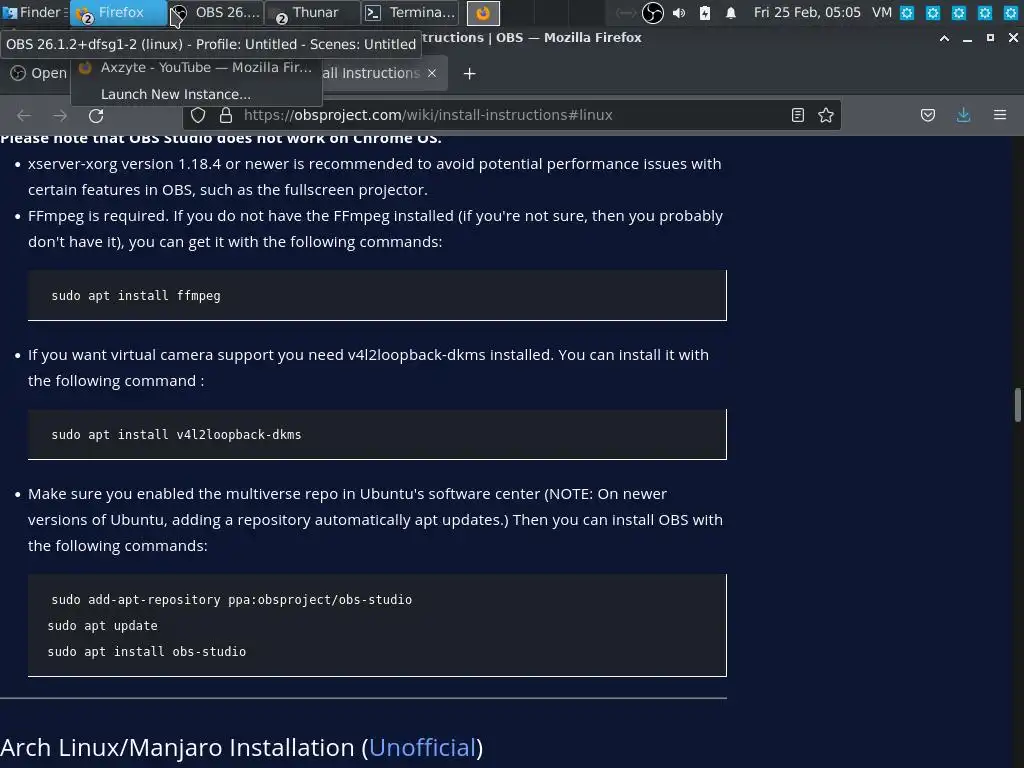Open the Finder menu in panel
Viewport: 1024px width, 768px height.
pos(34,12)
